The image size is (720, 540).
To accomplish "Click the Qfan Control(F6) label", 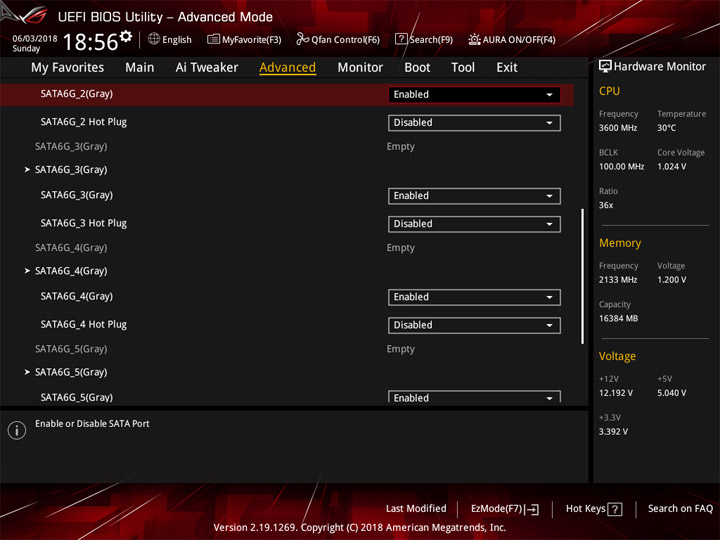I will tap(345, 39).
